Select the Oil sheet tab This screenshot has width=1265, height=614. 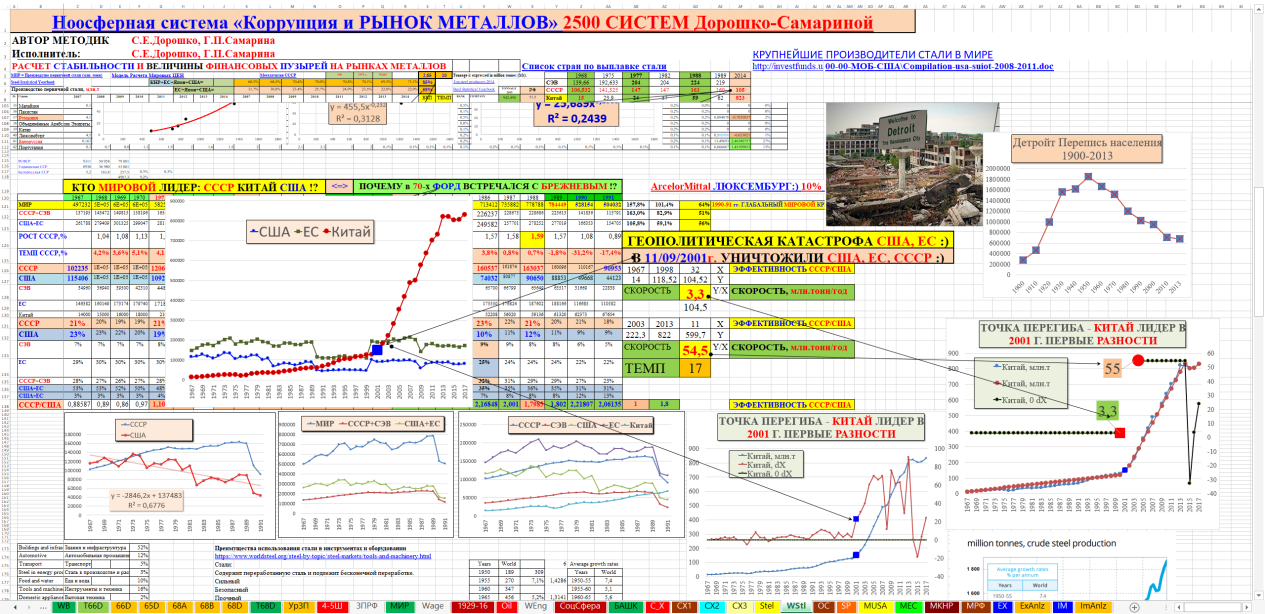(507, 607)
